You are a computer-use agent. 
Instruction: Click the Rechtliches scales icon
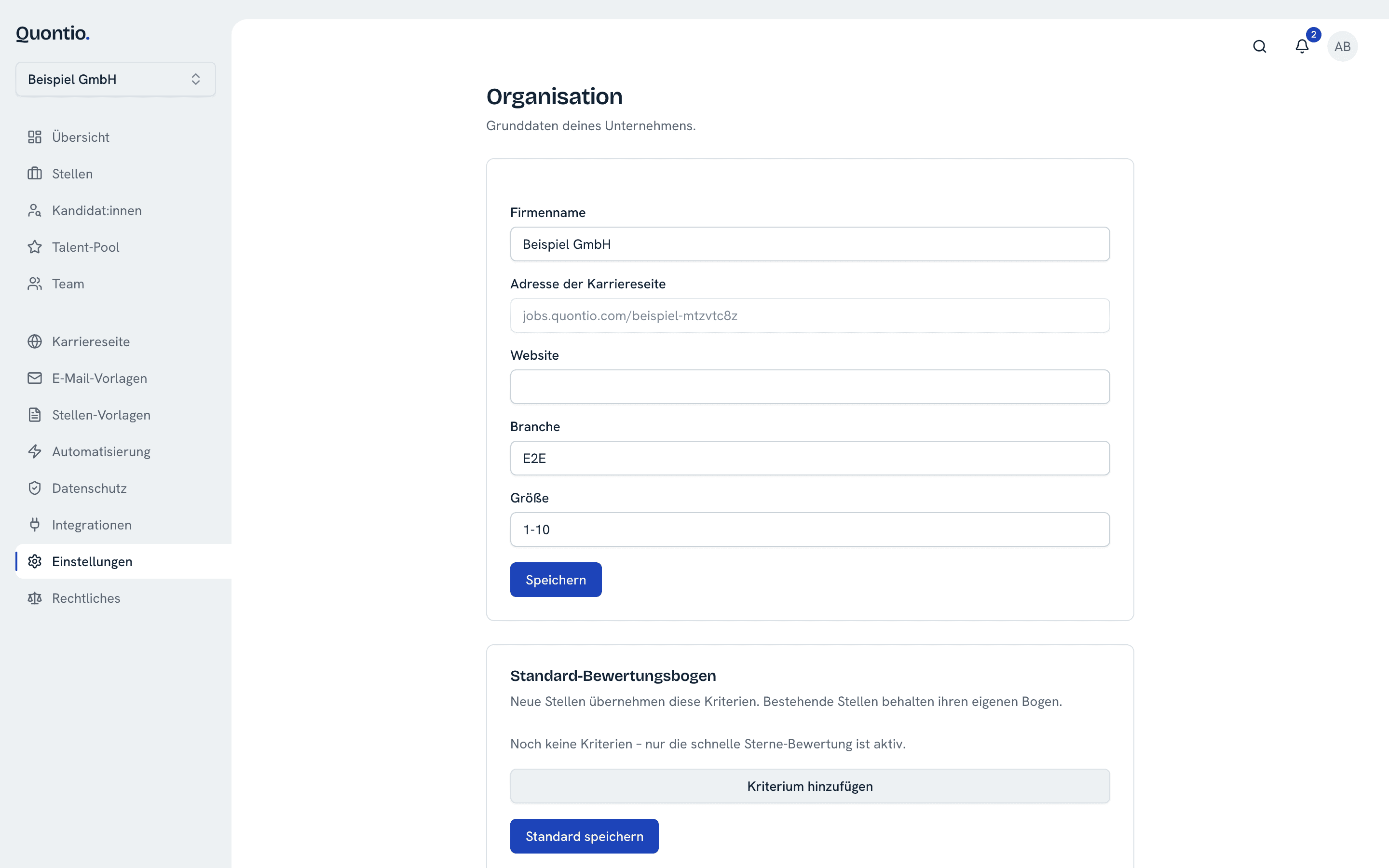(34, 598)
